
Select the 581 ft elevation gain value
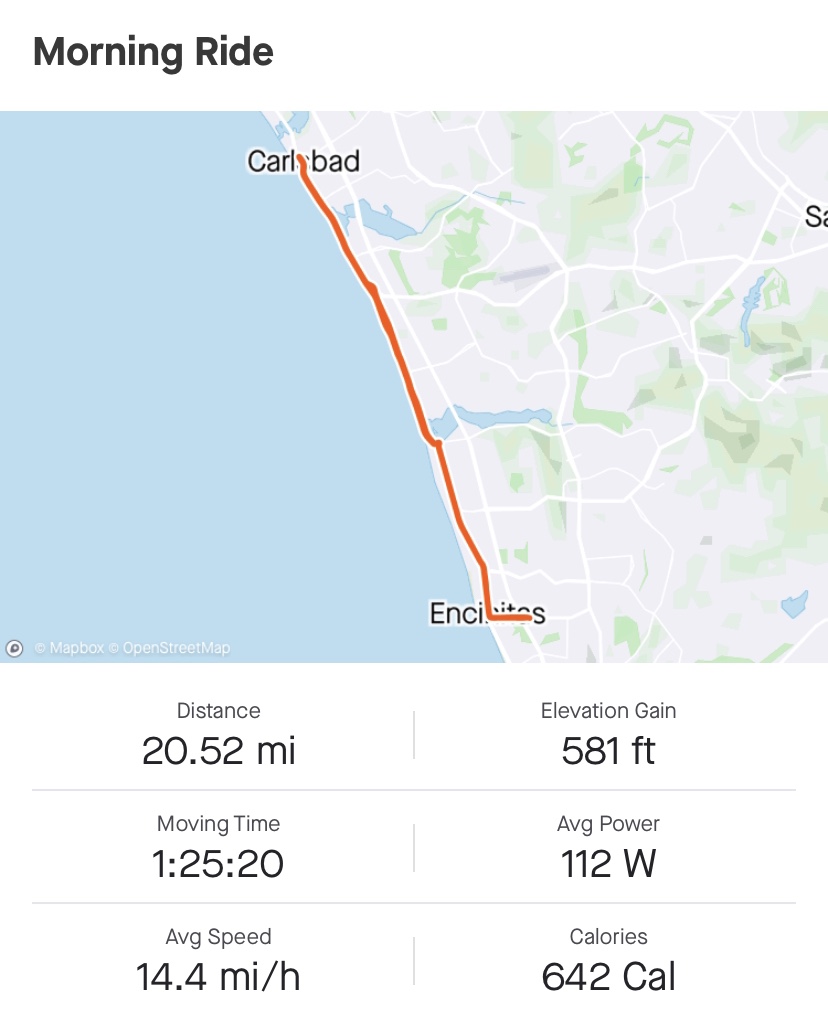(x=608, y=750)
